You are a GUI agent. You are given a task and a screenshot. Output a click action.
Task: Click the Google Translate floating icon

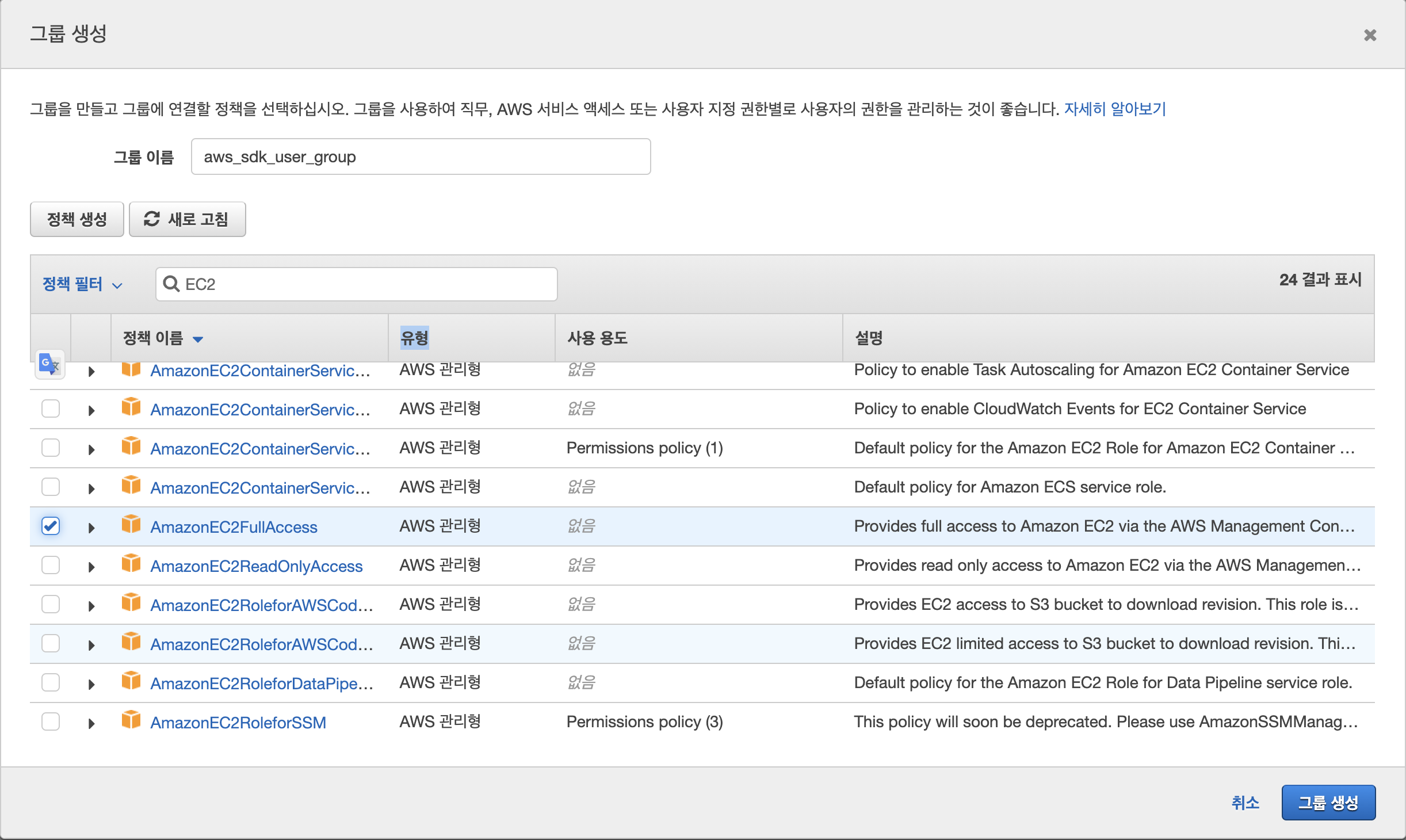pyautogui.click(x=49, y=365)
